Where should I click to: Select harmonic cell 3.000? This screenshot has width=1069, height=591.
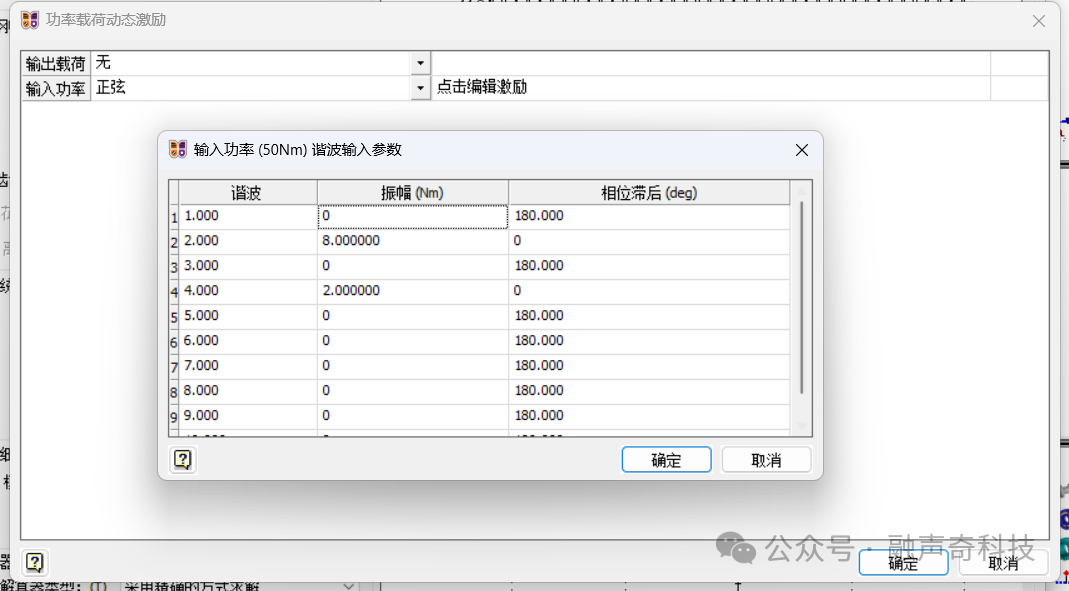(x=247, y=266)
